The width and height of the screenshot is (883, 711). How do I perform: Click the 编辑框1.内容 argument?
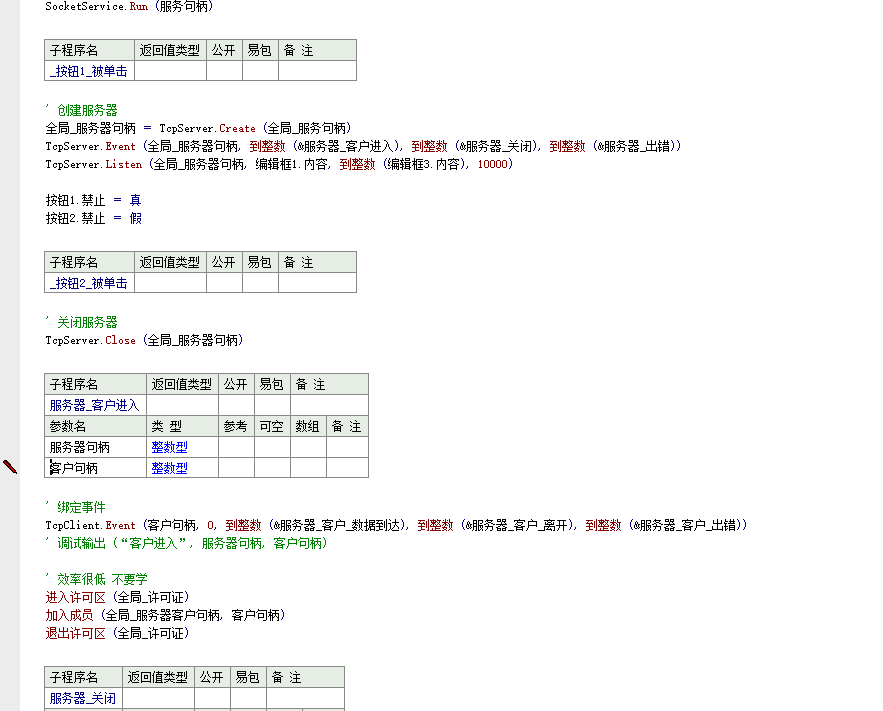(x=292, y=164)
